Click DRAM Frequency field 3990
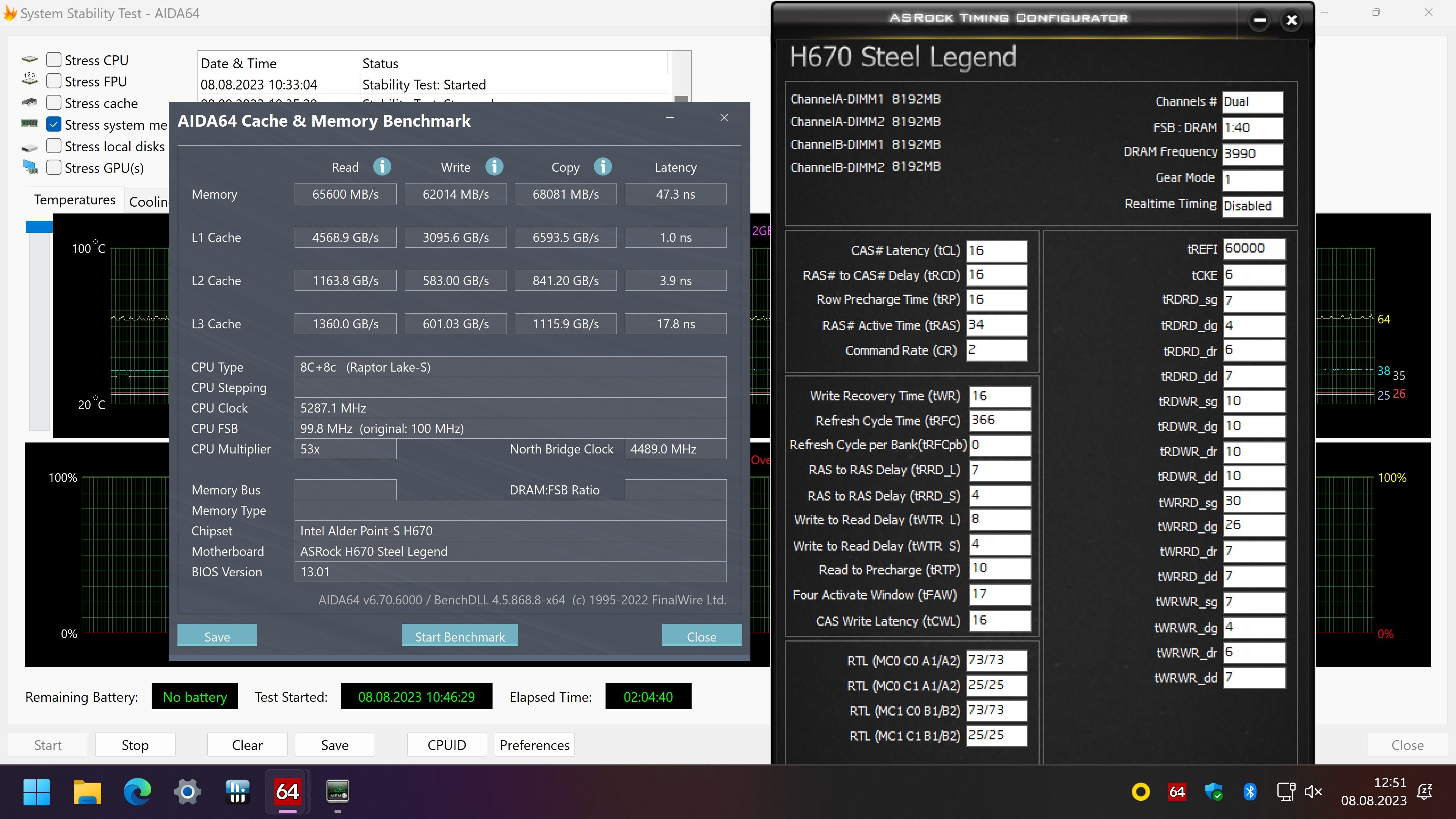1456x819 pixels. tap(1252, 154)
